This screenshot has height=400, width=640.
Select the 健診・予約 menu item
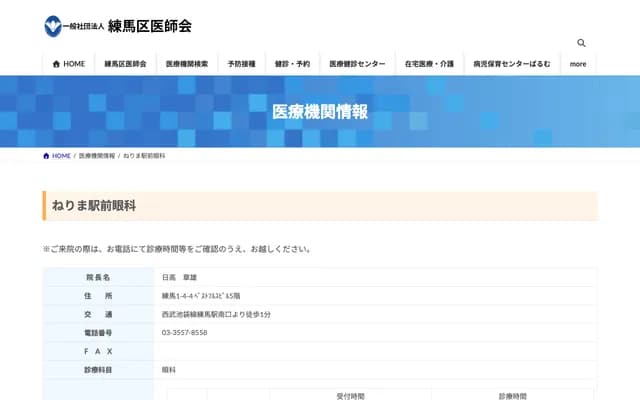click(x=292, y=63)
